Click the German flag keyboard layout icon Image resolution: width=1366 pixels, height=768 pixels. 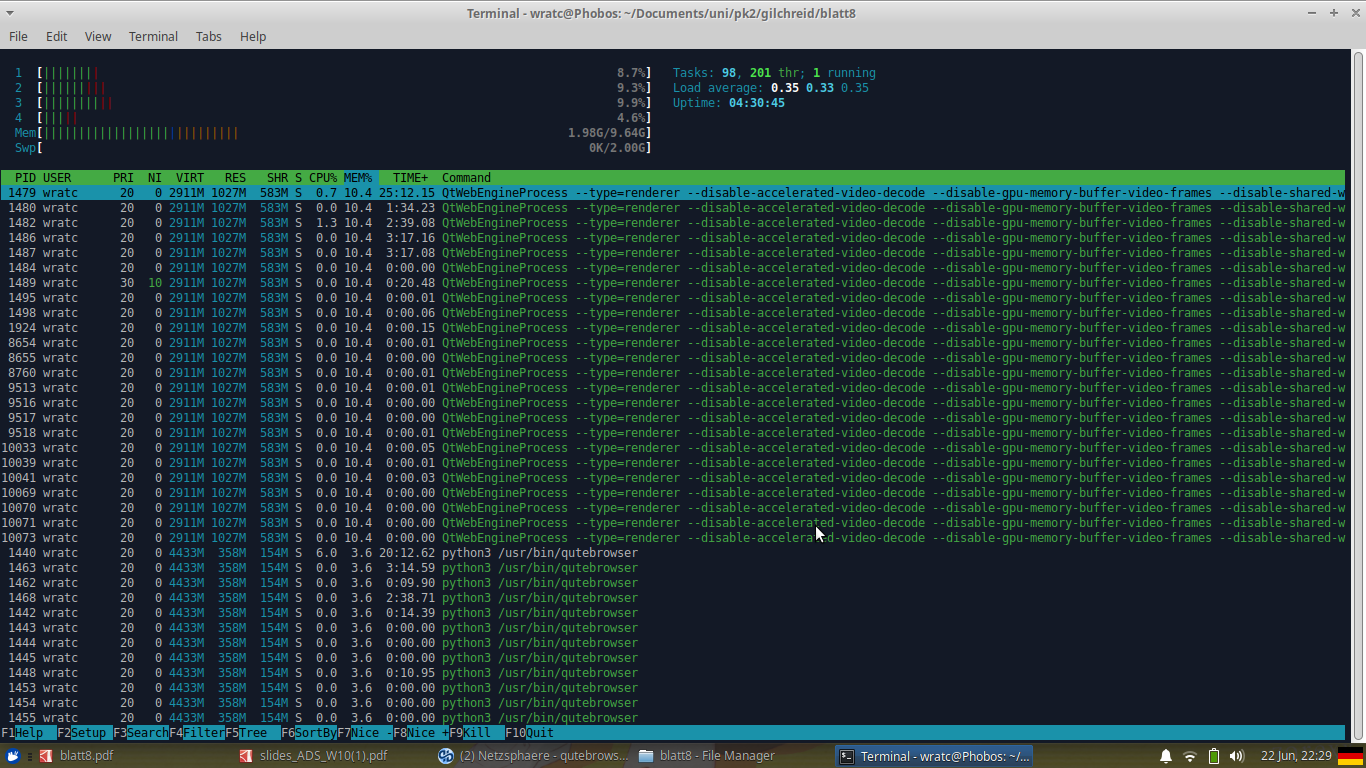[1350, 756]
